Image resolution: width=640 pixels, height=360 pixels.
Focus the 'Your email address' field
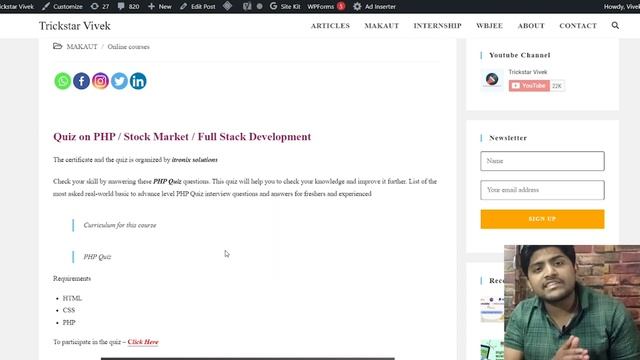pyautogui.click(x=542, y=190)
